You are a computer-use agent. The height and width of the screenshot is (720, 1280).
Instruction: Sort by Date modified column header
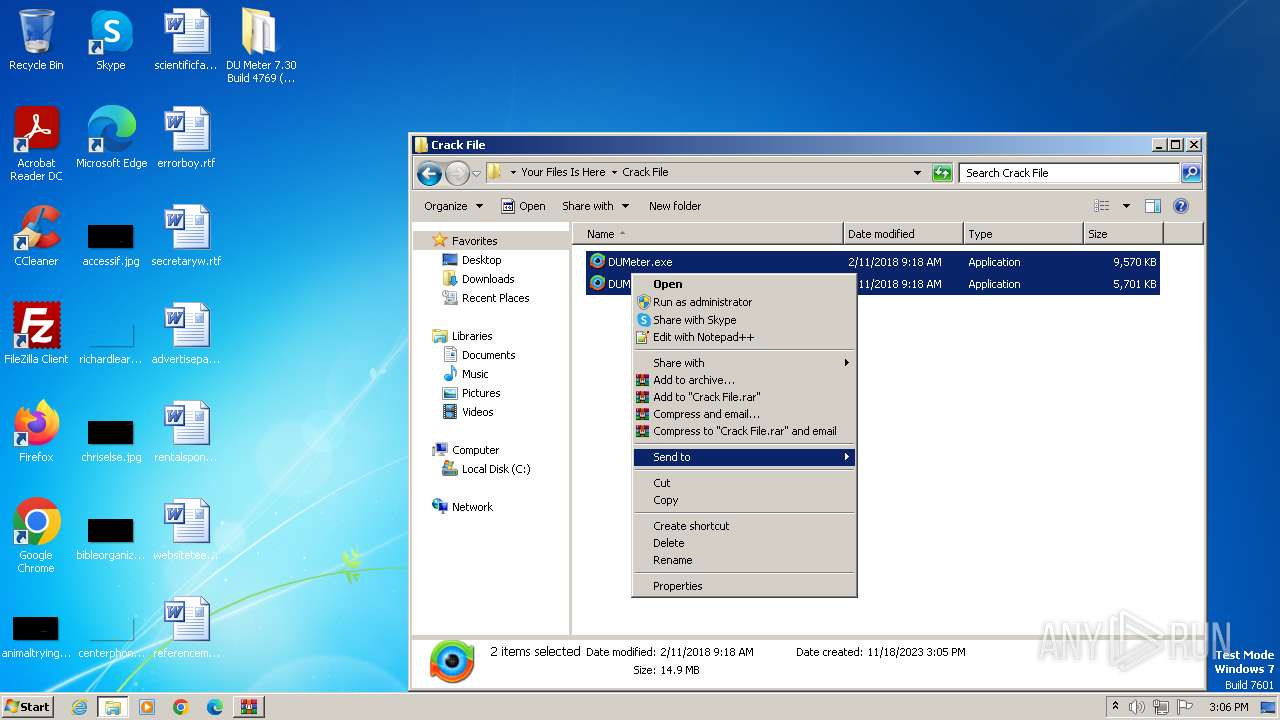click(x=904, y=234)
